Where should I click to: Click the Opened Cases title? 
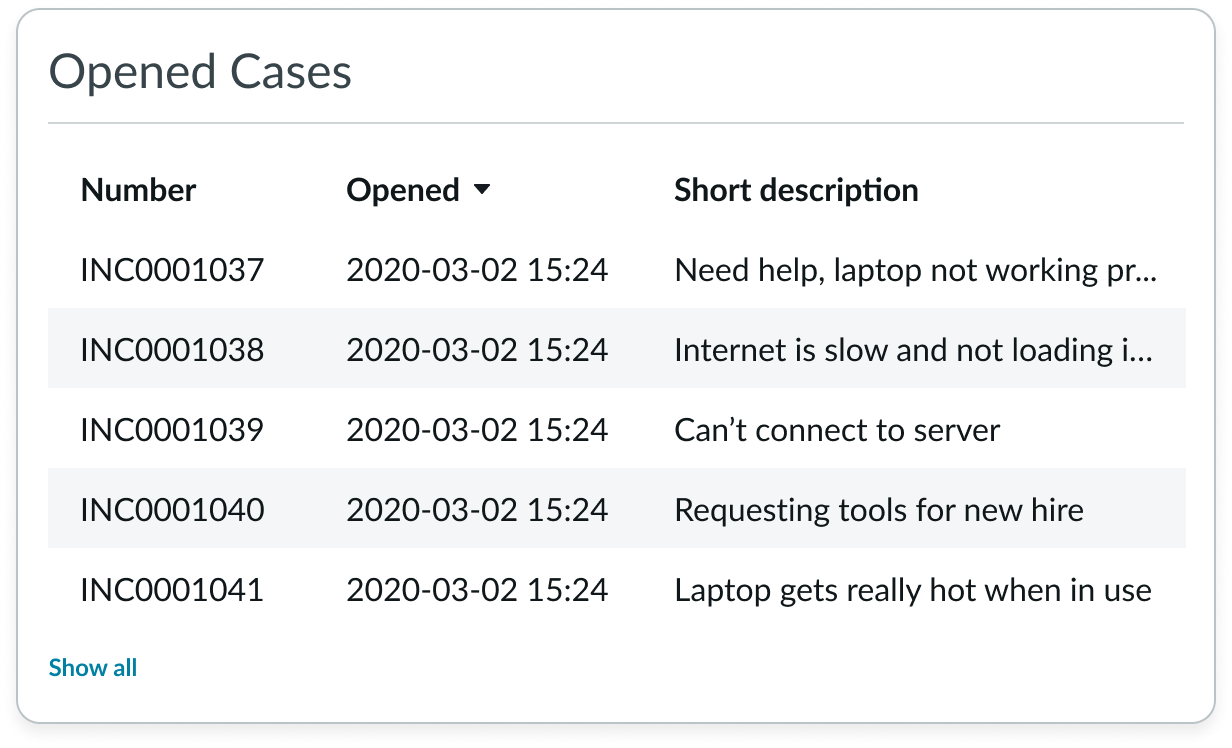tap(200, 73)
